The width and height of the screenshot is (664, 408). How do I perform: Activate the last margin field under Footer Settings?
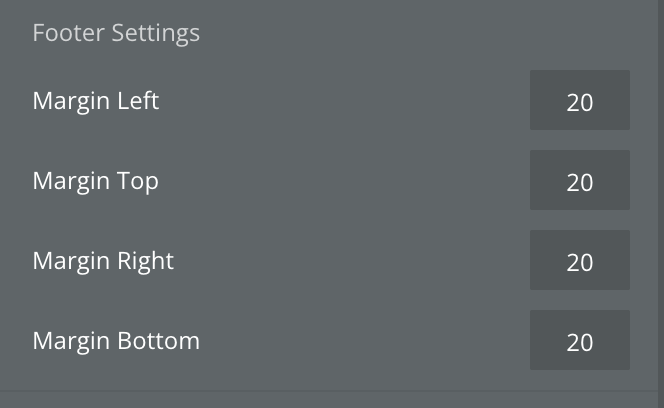click(x=580, y=341)
